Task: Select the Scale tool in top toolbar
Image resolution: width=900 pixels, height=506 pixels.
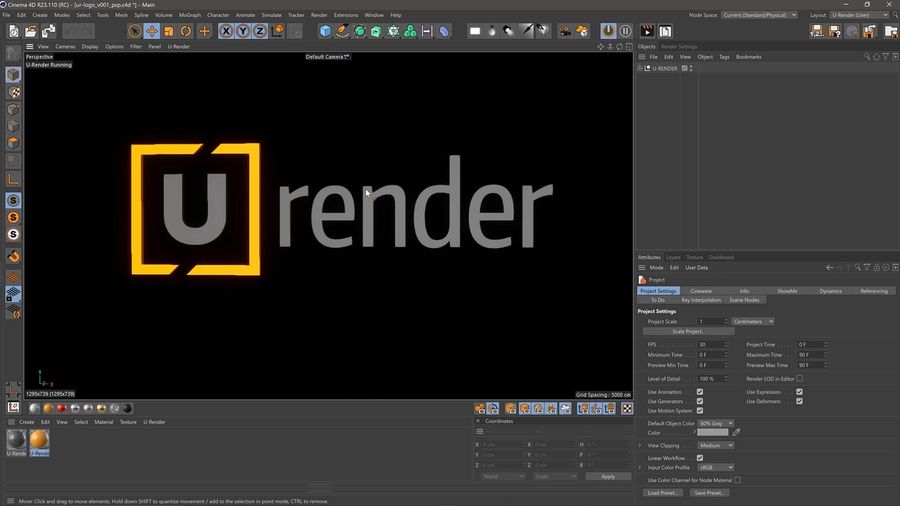Action: click(x=169, y=31)
